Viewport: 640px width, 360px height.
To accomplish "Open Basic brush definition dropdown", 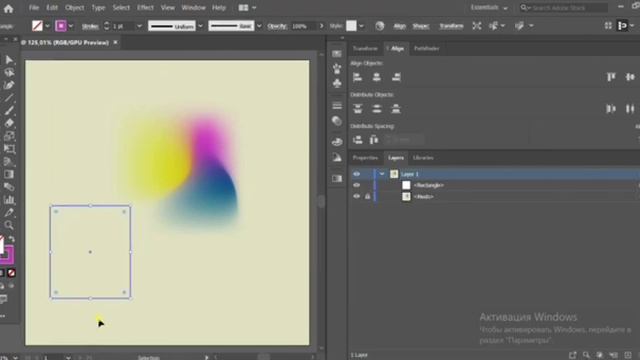I will tap(259, 26).
